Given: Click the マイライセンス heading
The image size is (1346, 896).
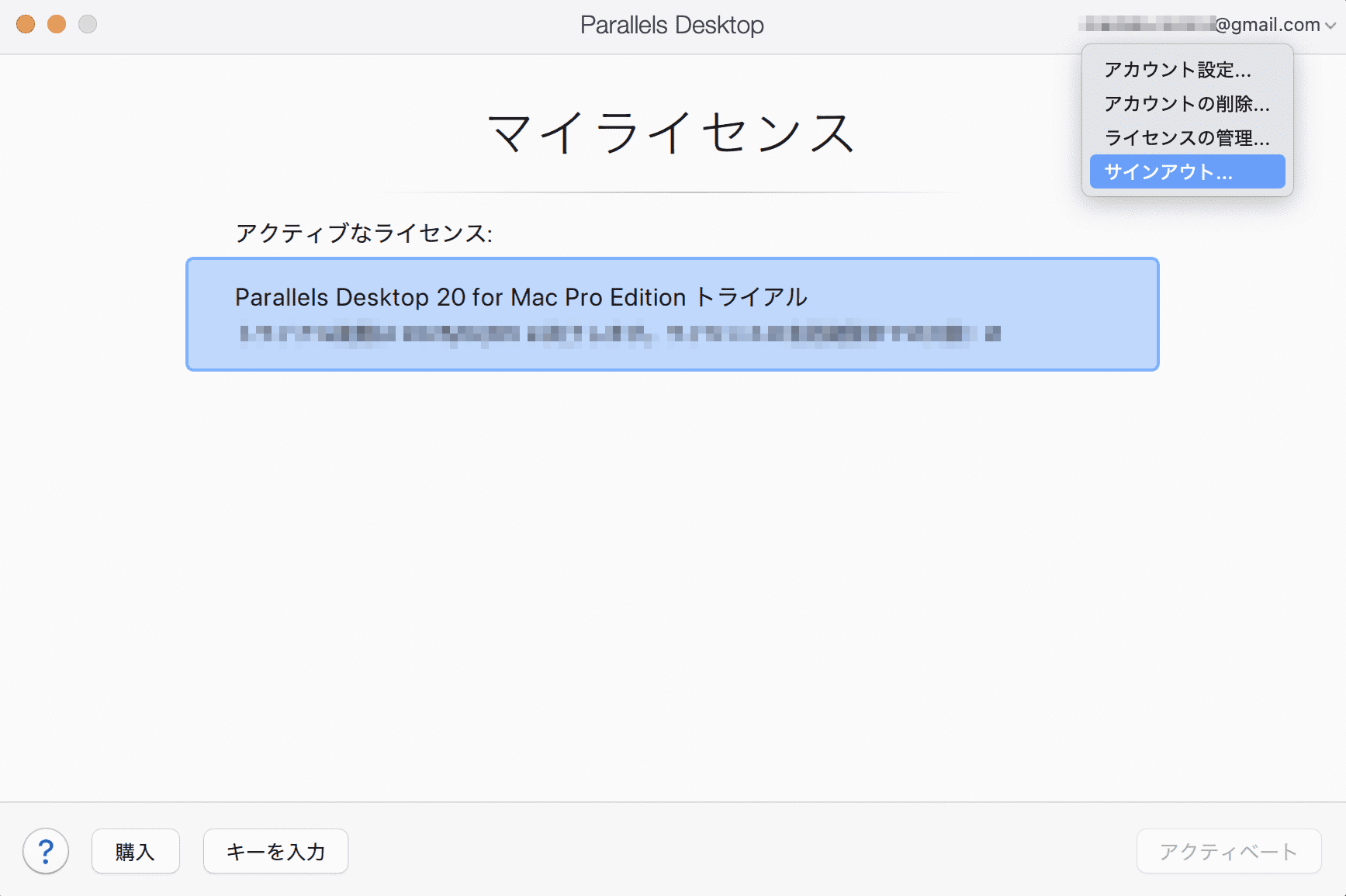Looking at the screenshot, I should [672, 133].
